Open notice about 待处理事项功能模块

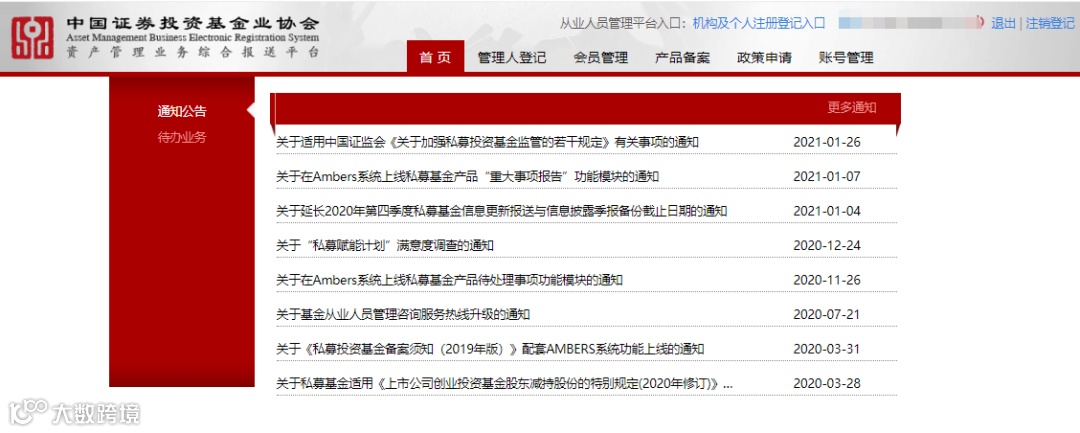(449, 280)
